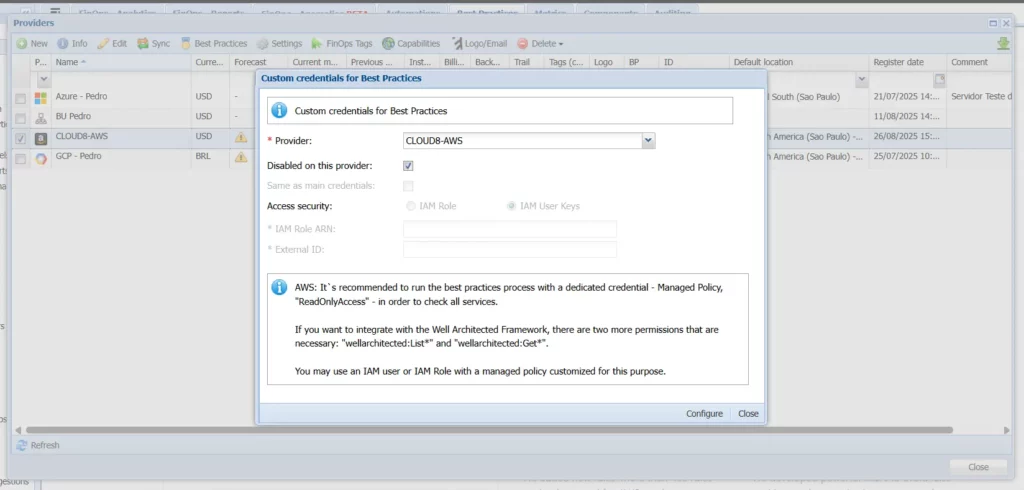This screenshot has width=1024, height=490.
Task: Expand the Provider combo box dropdown
Action: click(x=649, y=141)
